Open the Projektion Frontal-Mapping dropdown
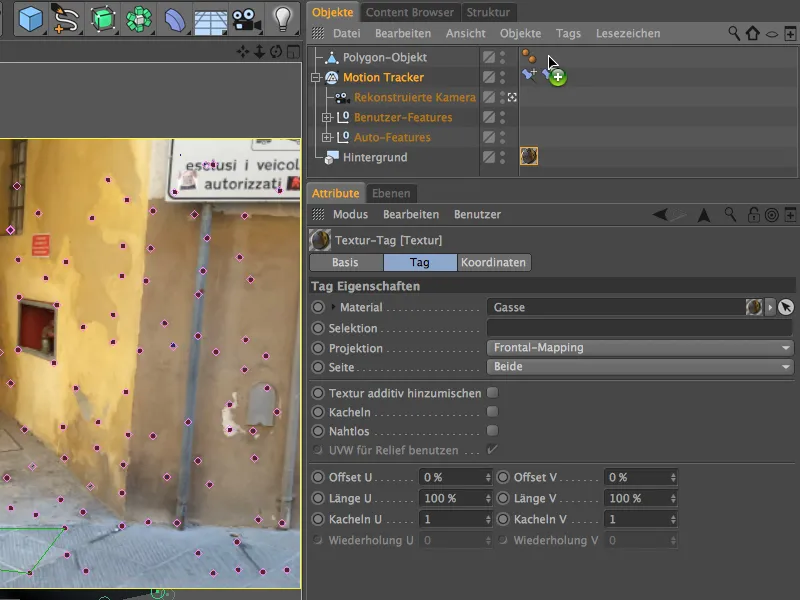The width and height of the screenshot is (800, 600). [640, 348]
